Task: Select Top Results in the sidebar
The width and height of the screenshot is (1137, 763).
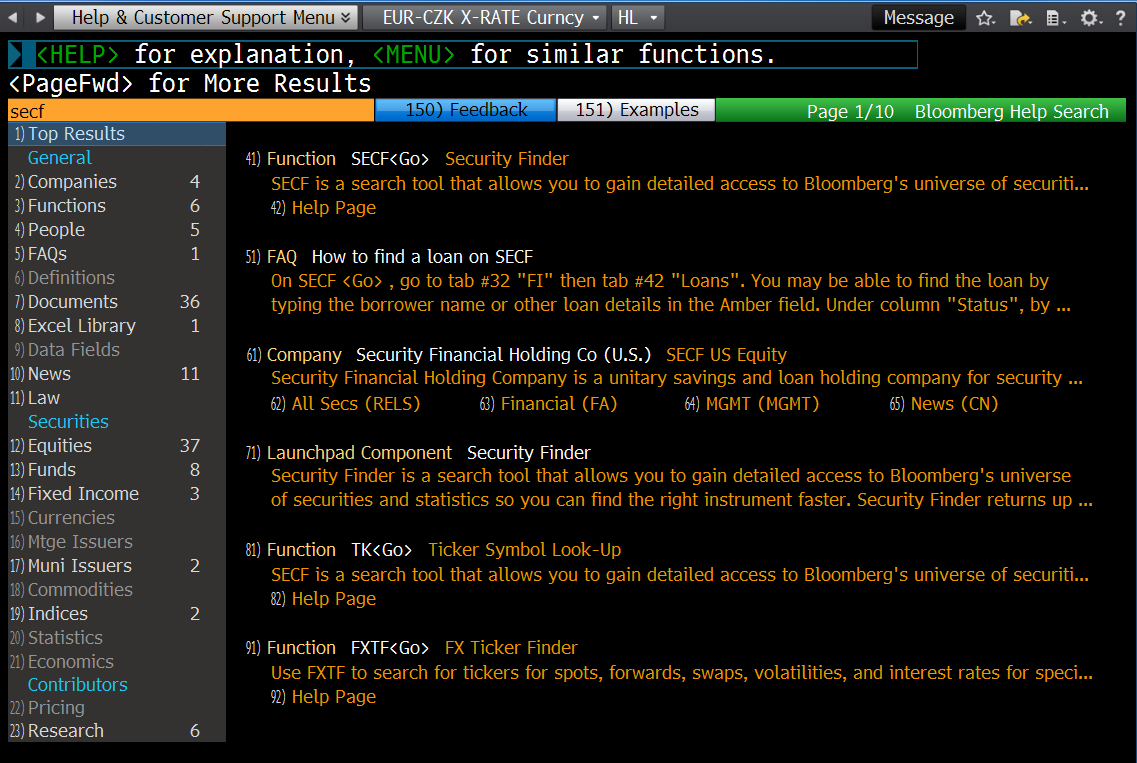Action: [117, 134]
